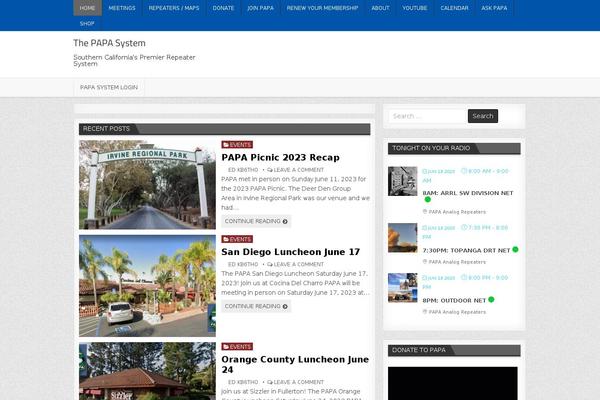Screen dimensions: 600x400
Task: Open Orange County Luncheon June 24 title
Action: coord(295,364)
